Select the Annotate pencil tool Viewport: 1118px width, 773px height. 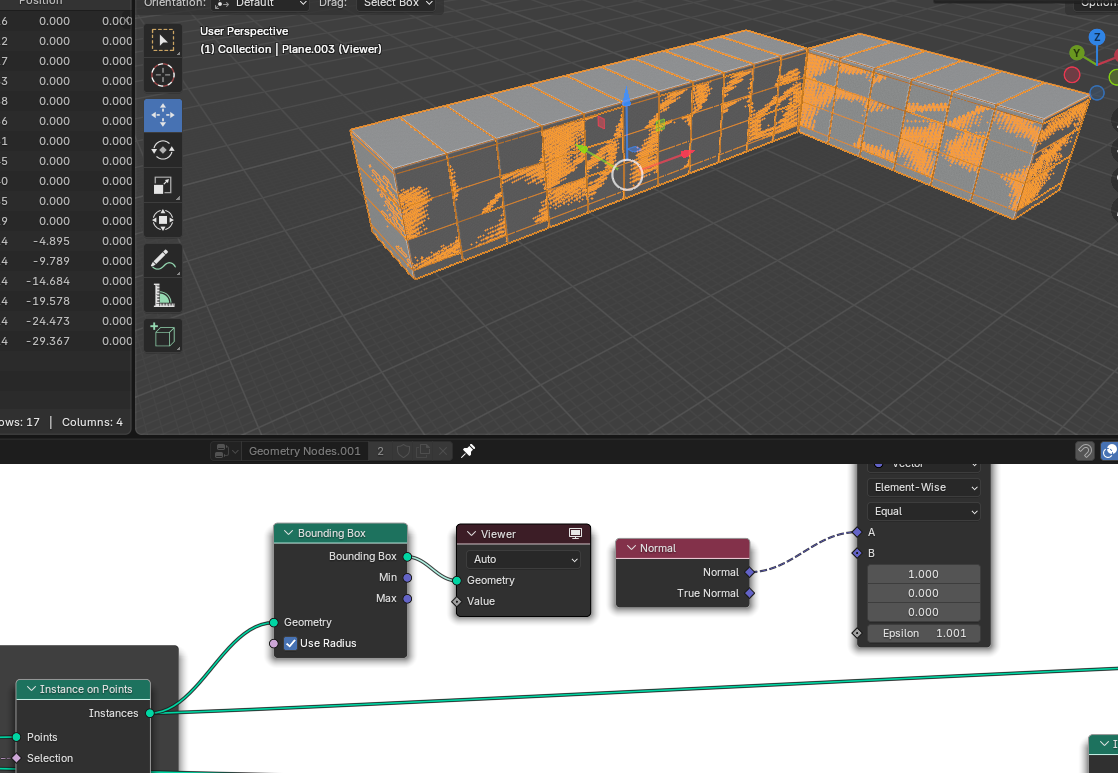click(x=163, y=260)
